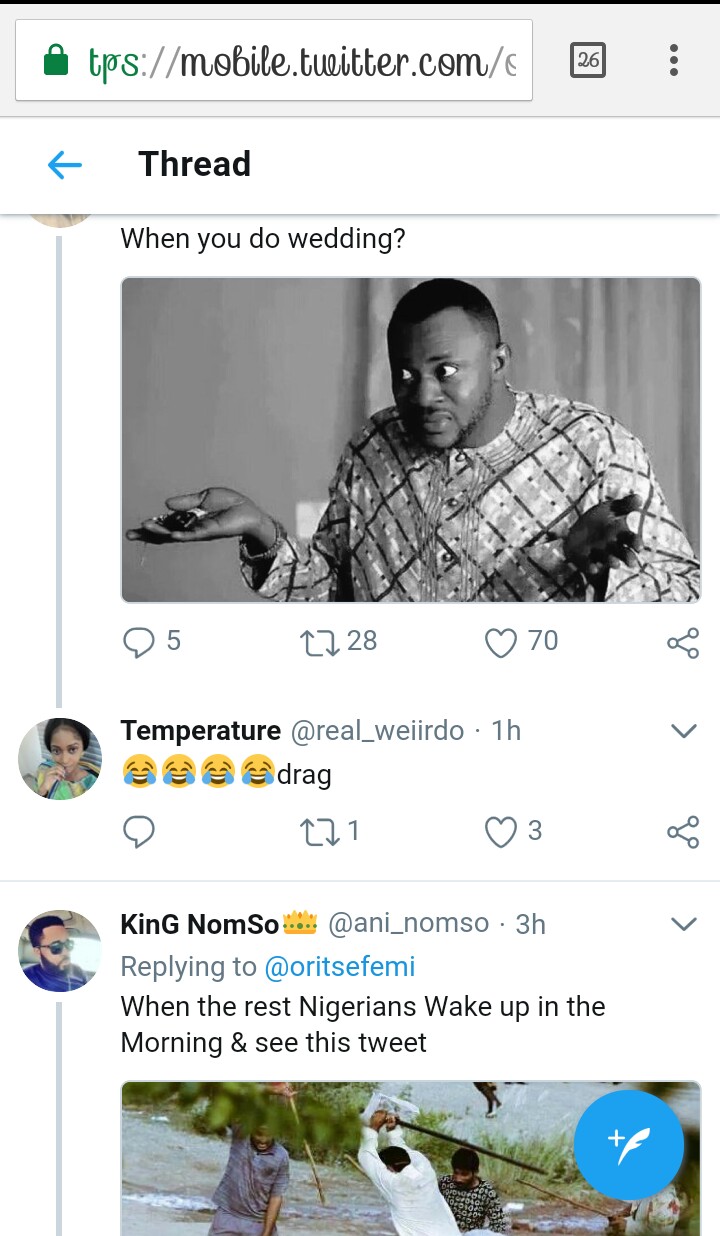Viewport: 720px width, 1236px height.
Task: Like Temperature's tweet with 3 likes
Action: click(x=501, y=831)
